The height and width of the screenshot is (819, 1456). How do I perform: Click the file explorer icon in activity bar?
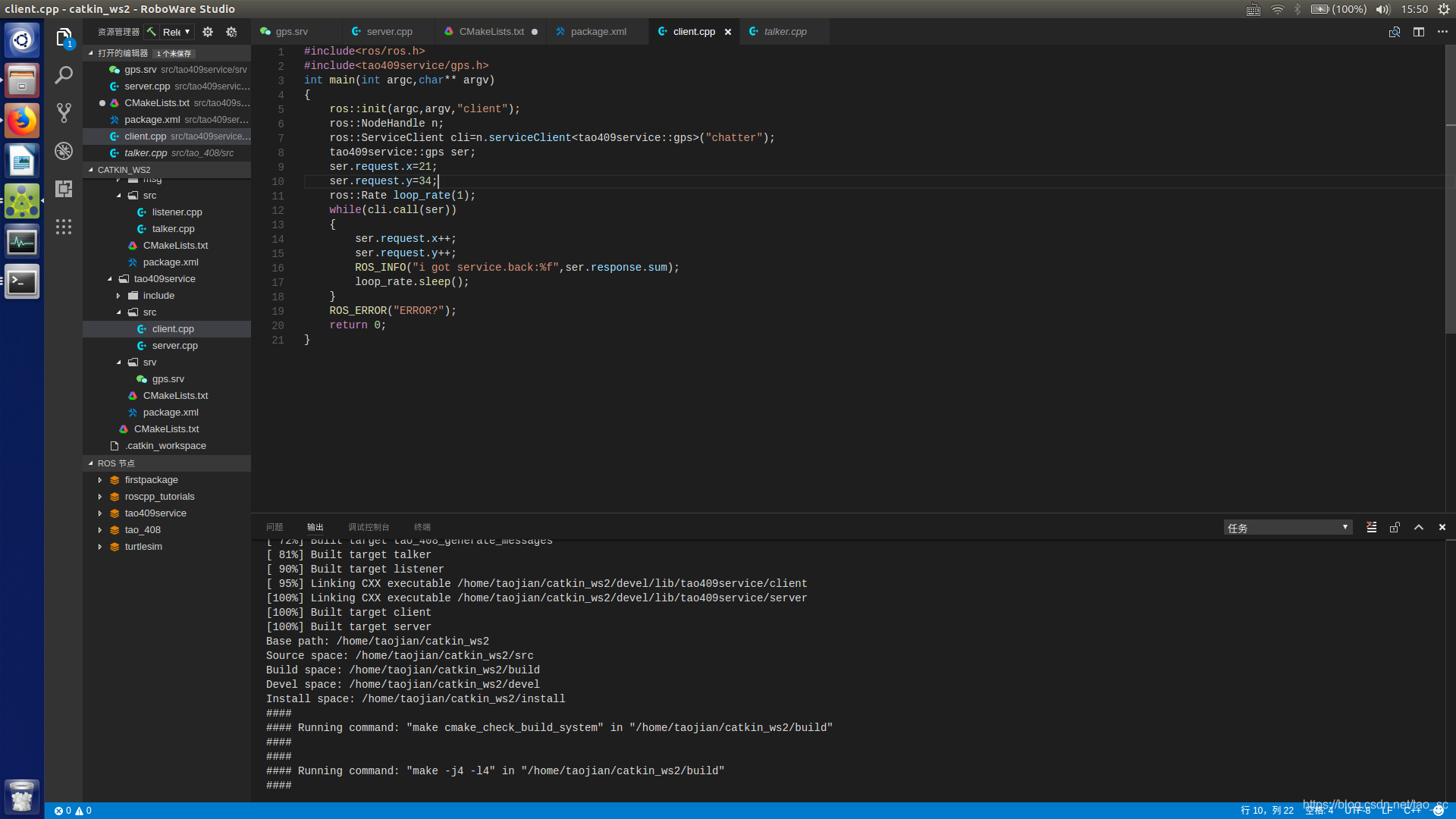[x=64, y=37]
